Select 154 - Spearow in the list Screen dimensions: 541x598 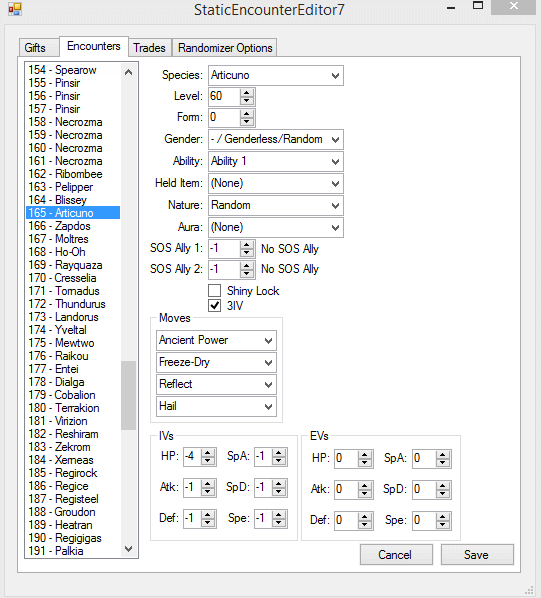pyautogui.click(x=73, y=70)
